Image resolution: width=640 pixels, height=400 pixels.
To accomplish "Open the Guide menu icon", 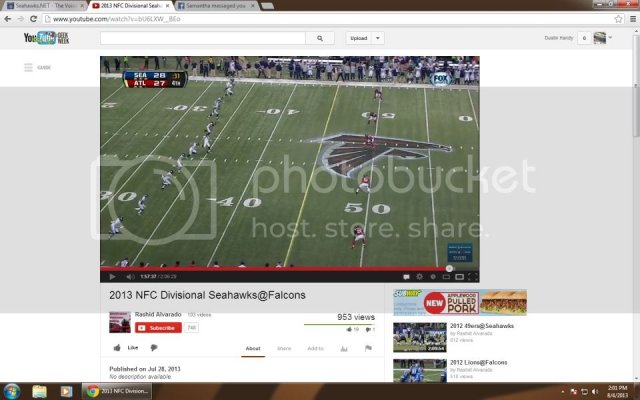I will pos(28,67).
